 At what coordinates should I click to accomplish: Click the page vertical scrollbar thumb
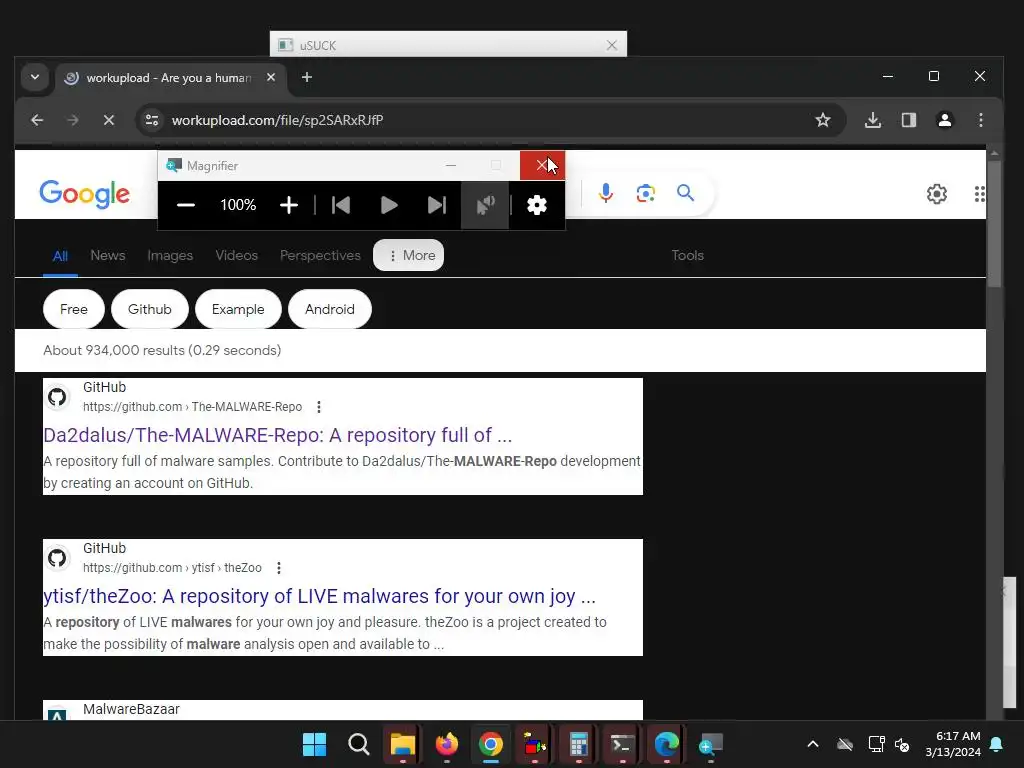click(x=994, y=223)
